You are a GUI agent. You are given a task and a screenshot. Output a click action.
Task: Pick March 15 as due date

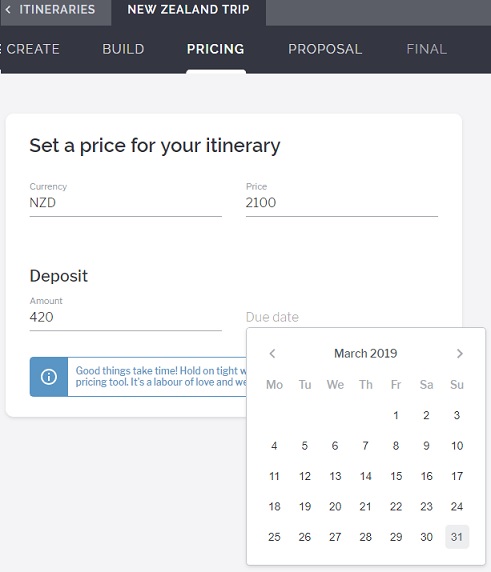tap(396, 476)
